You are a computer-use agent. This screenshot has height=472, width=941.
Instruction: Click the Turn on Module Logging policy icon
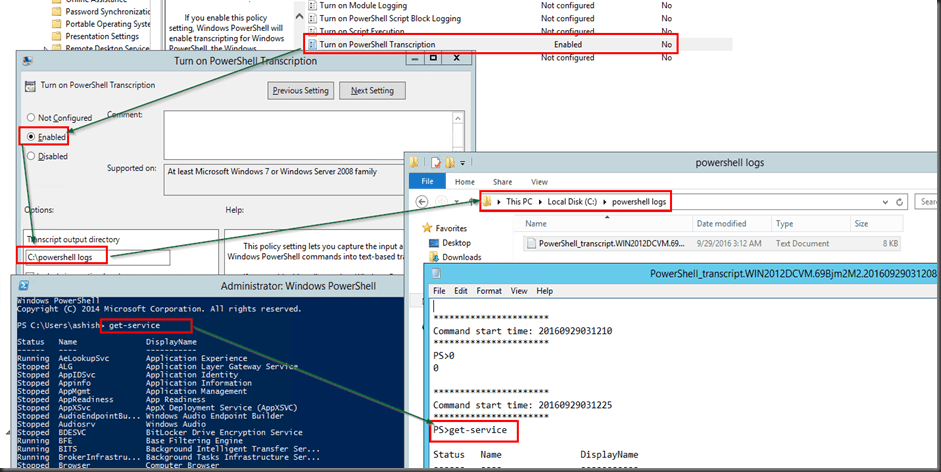point(312,5)
